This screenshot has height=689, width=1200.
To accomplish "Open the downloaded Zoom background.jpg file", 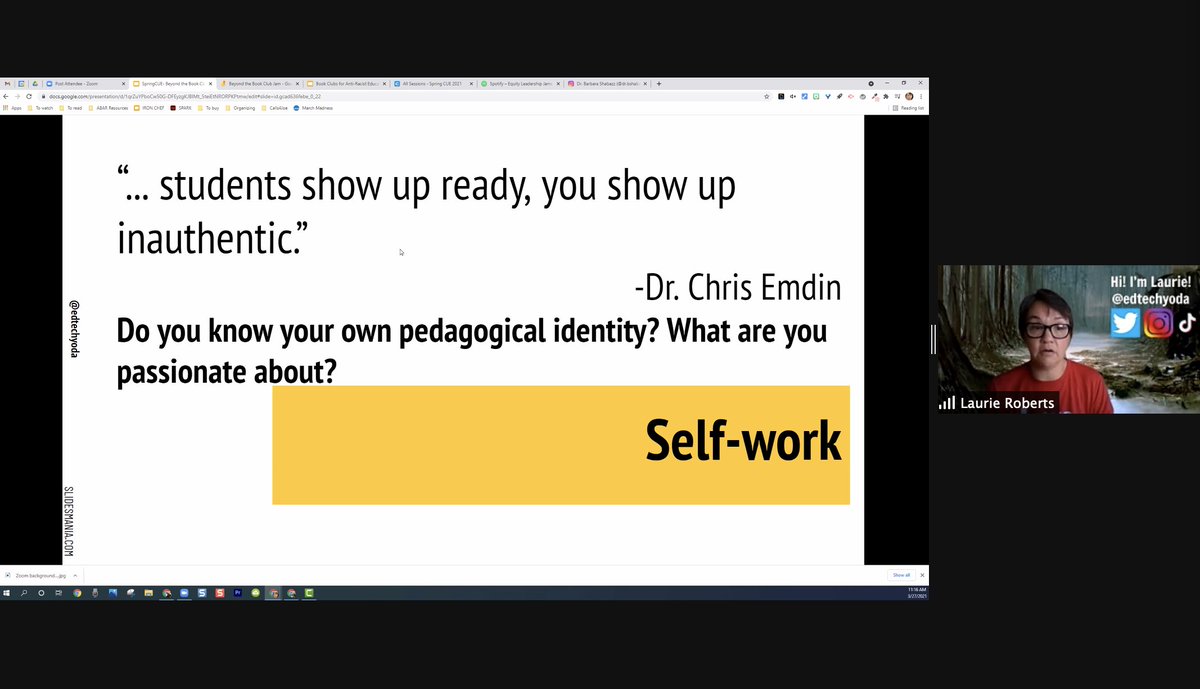I will (x=42, y=576).
